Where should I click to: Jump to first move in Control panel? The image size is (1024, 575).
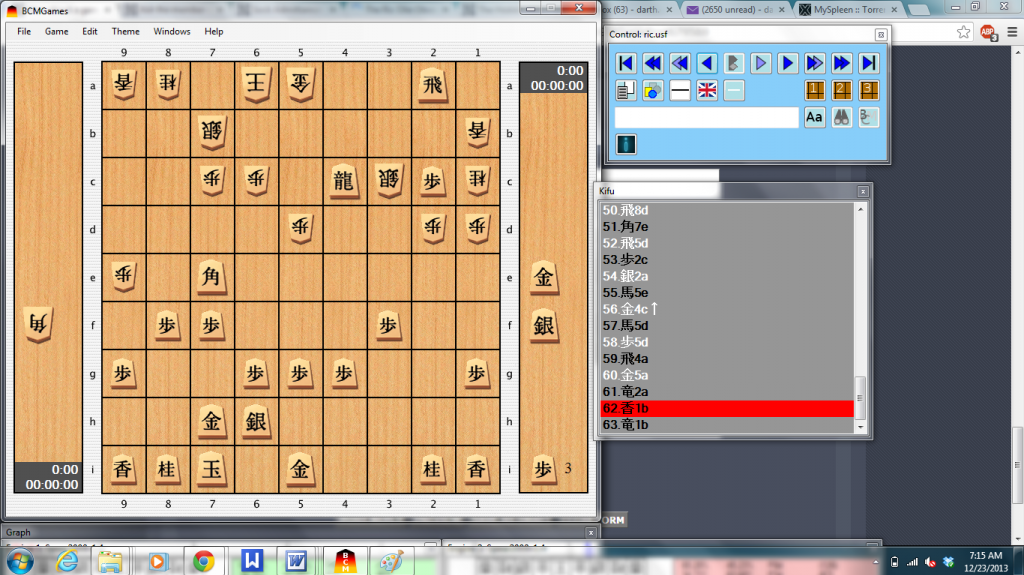click(x=626, y=63)
